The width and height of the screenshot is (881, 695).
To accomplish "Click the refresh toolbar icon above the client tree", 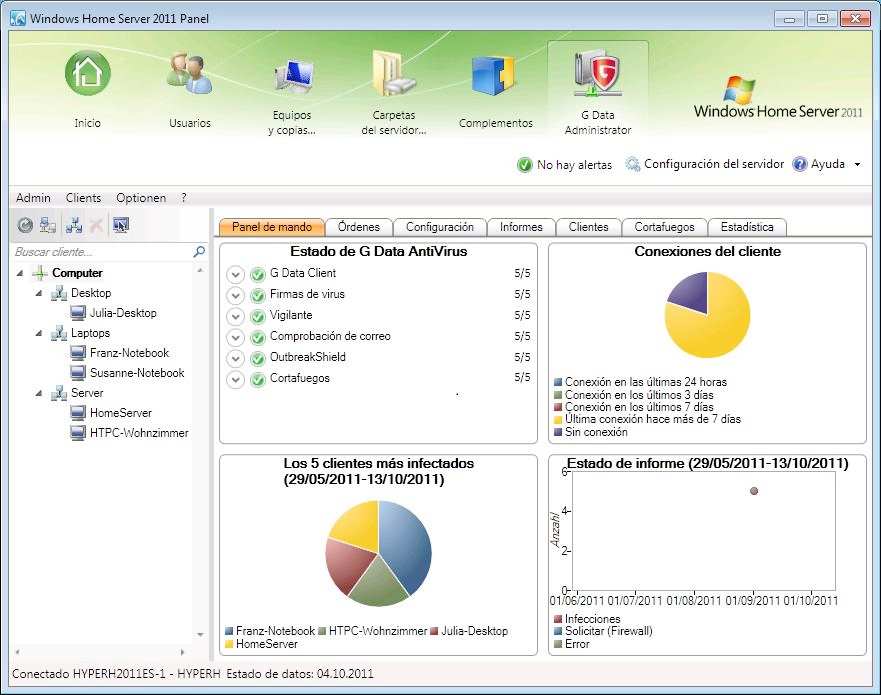I will 25,225.
